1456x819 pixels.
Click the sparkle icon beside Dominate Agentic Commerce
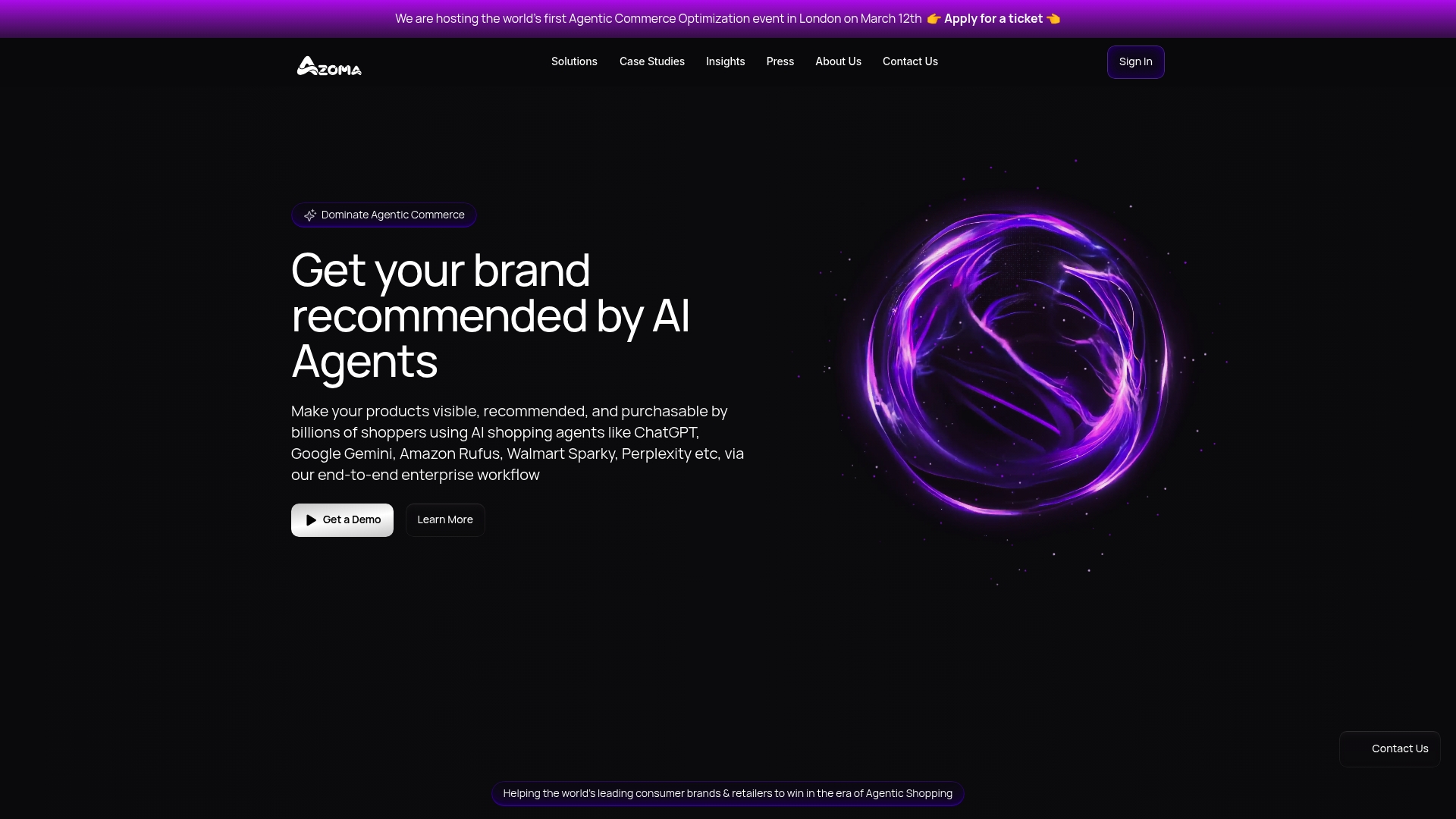(x=310, y=215)
